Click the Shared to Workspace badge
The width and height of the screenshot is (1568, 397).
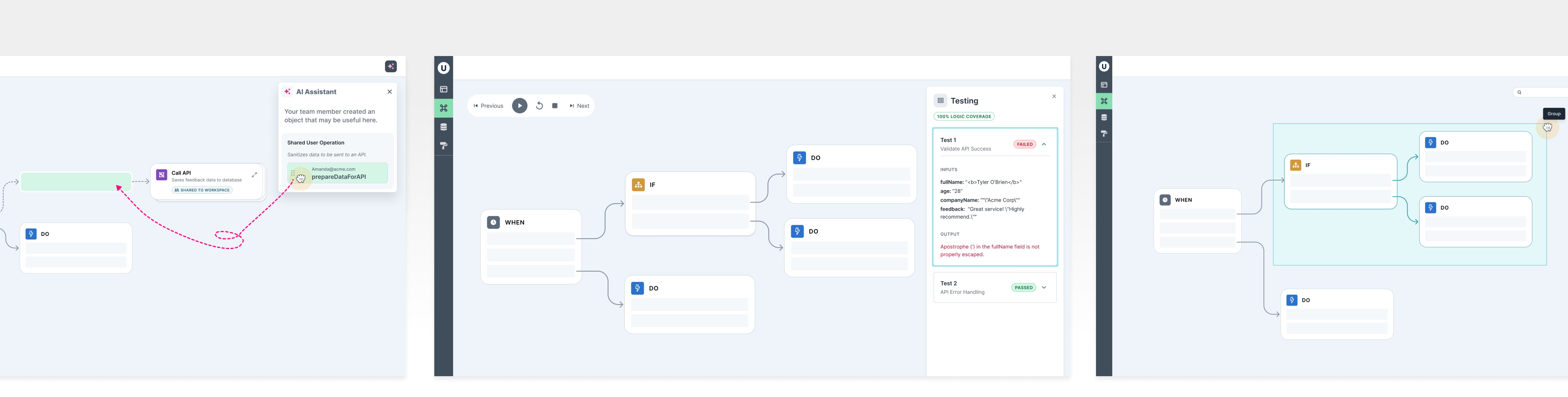pos(202,190)
